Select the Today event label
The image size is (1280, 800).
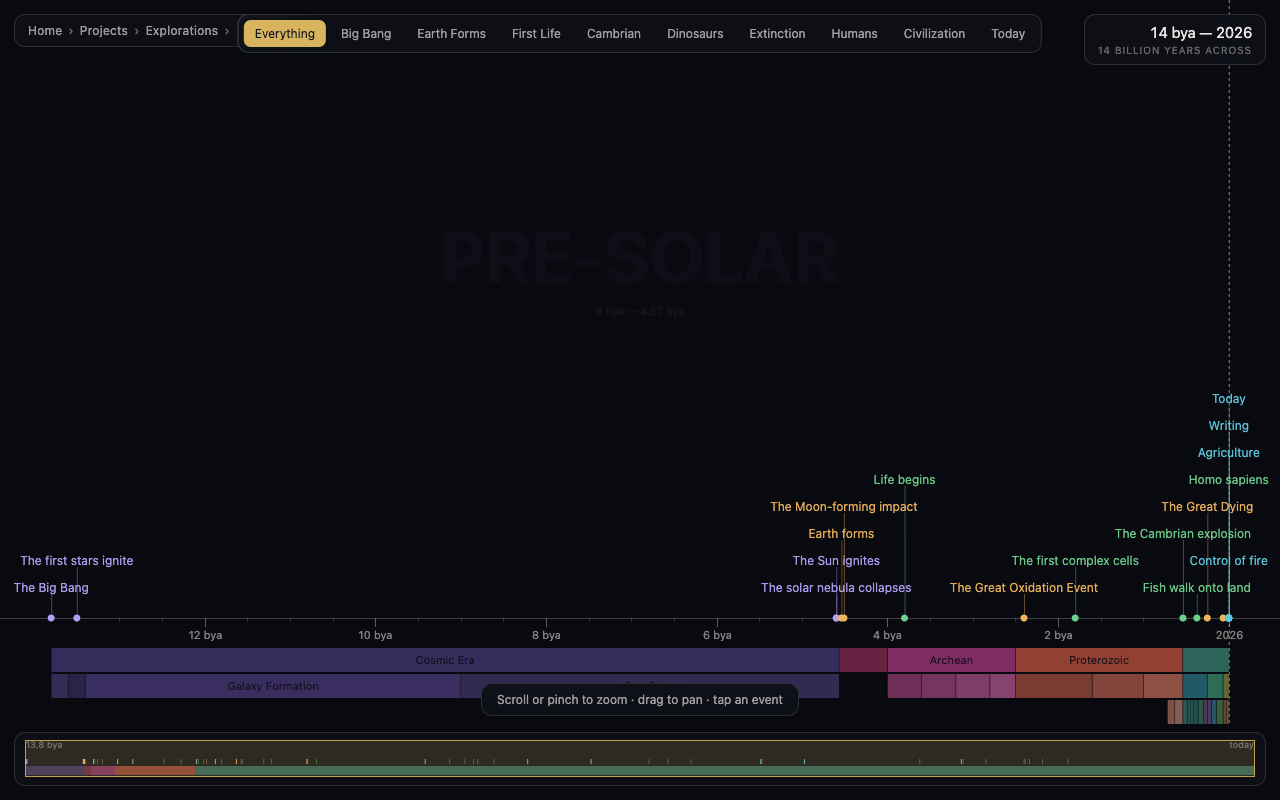point(1229,399)
